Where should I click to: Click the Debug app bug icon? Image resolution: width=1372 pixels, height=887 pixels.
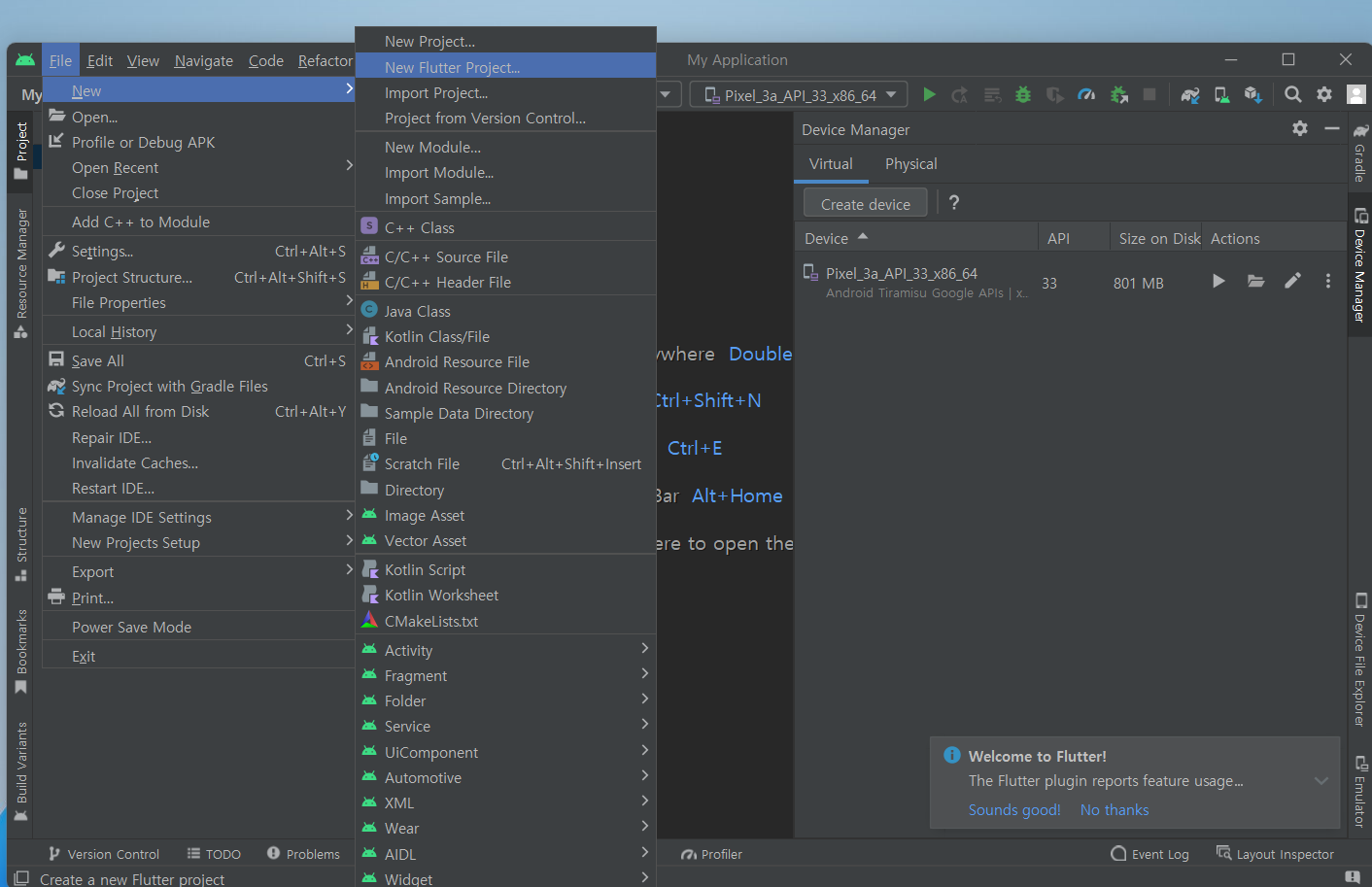tap(1023, 94)
